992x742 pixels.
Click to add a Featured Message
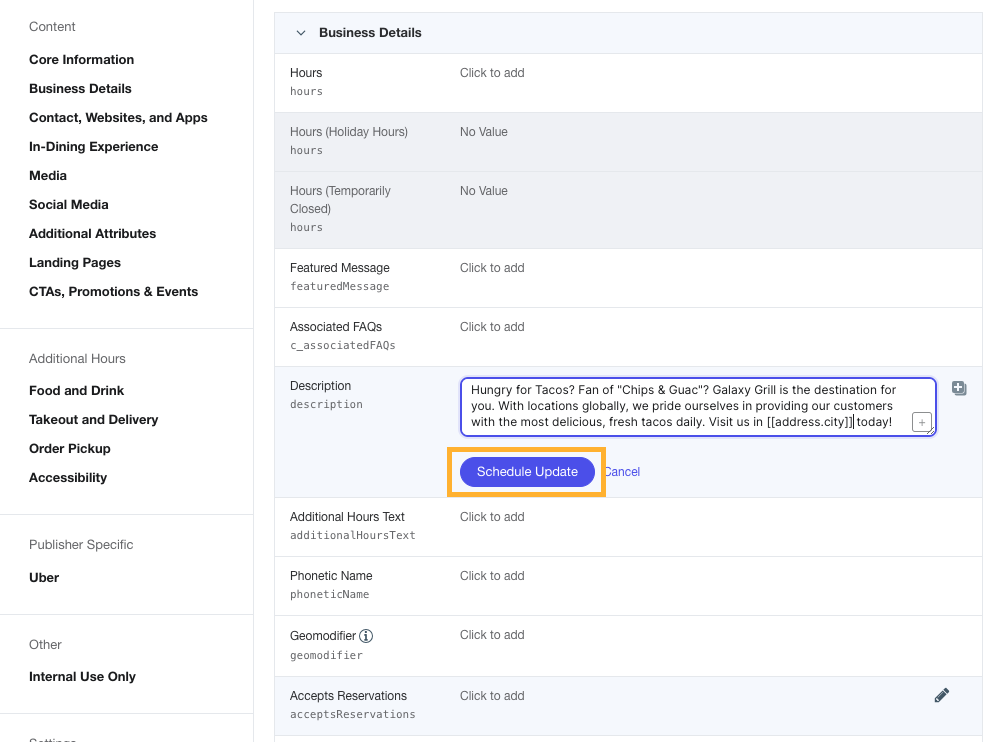(x=491, y=267)
